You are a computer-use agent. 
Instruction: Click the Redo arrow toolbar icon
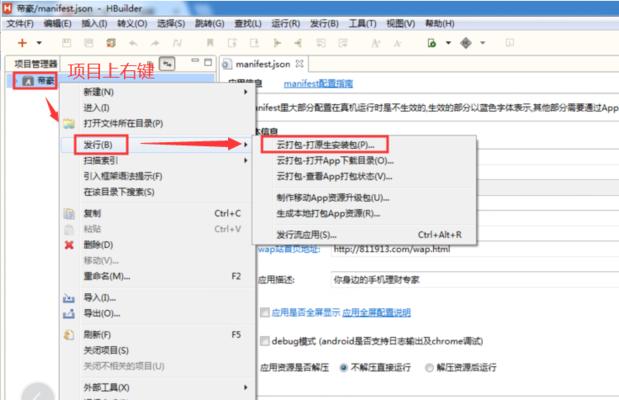tap(155, 43)
